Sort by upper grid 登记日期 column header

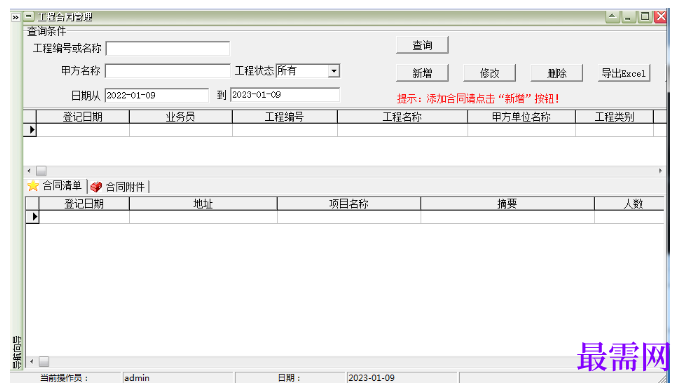pyautogui.click(x=83, y=117)
